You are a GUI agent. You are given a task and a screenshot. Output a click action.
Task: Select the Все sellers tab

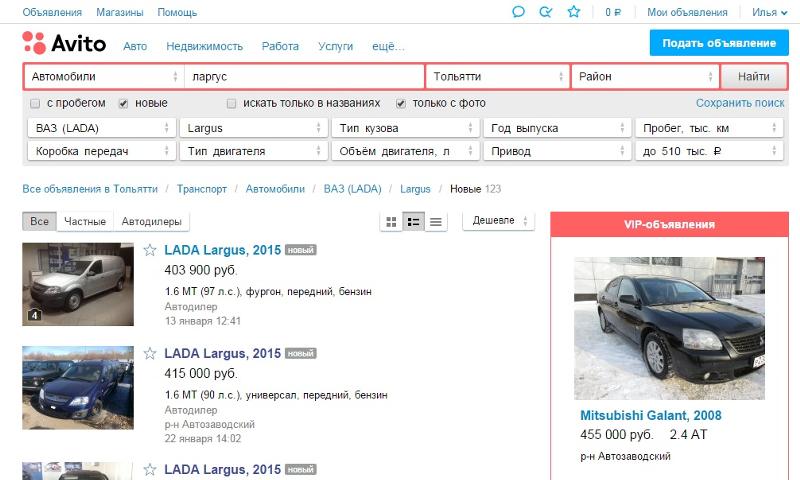click(39, 221)
